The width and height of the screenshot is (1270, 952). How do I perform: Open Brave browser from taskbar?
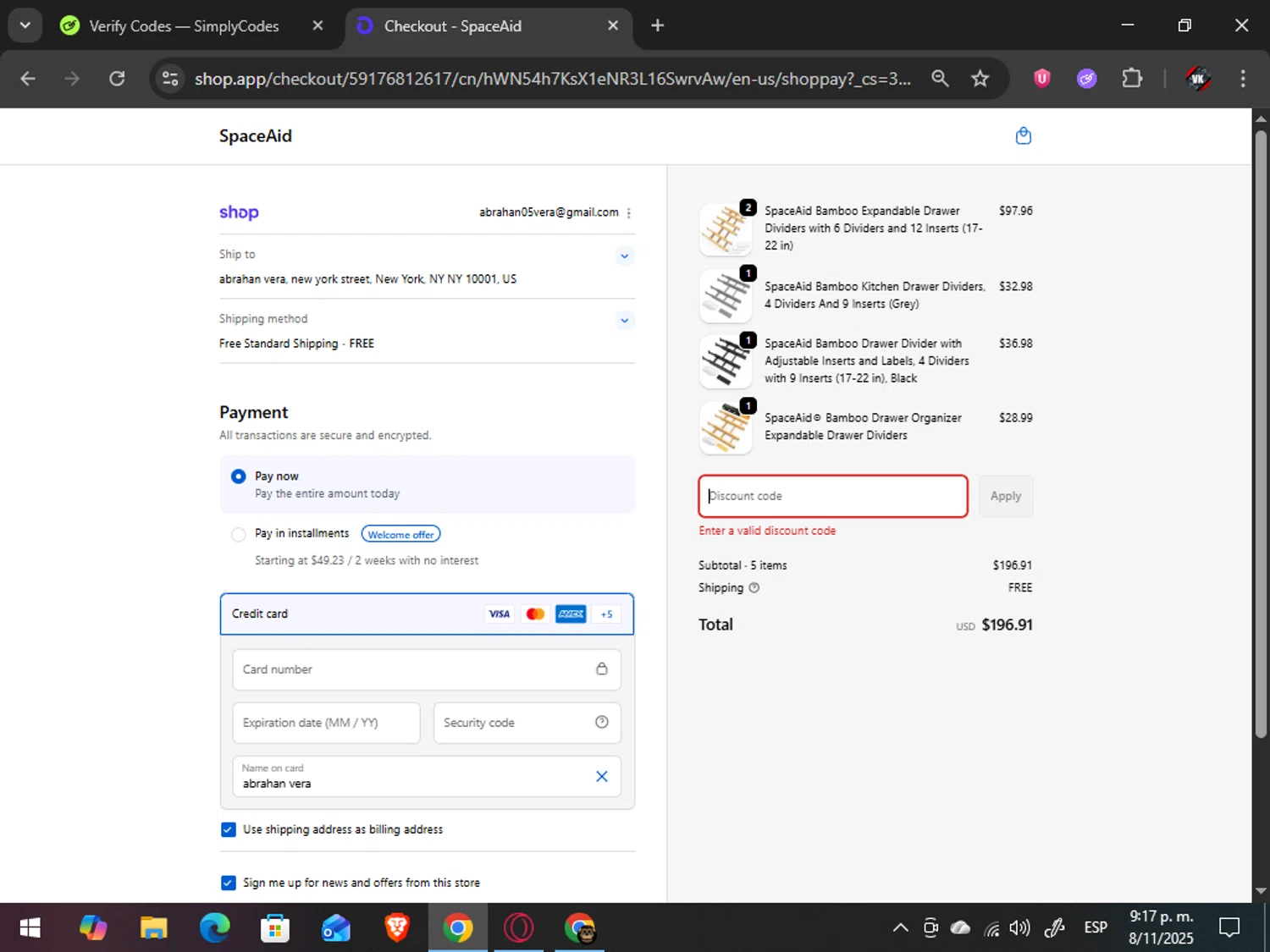[396, 928]
